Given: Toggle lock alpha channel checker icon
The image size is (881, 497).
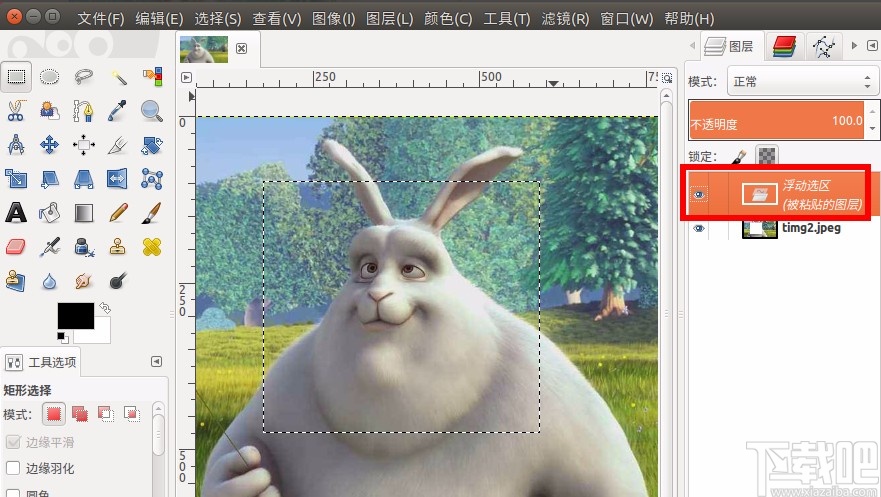Looking at the screenshot, I should tap(767, 156).
